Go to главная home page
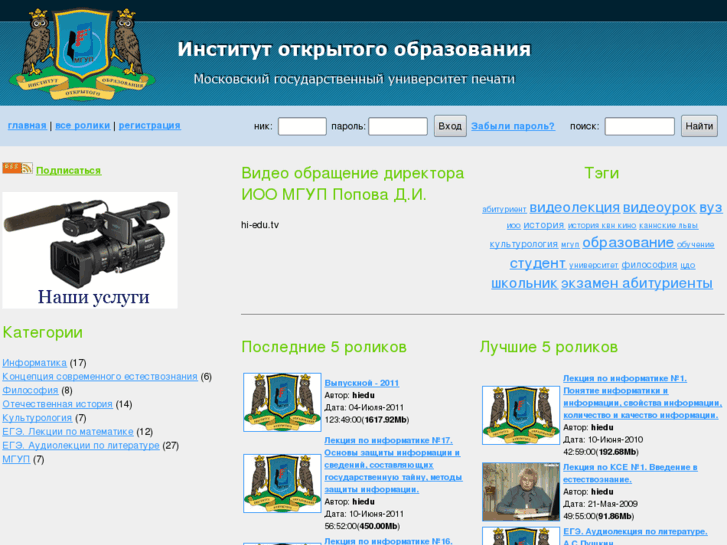The height and width of the screenshot is (545, 727). (27, 125)
